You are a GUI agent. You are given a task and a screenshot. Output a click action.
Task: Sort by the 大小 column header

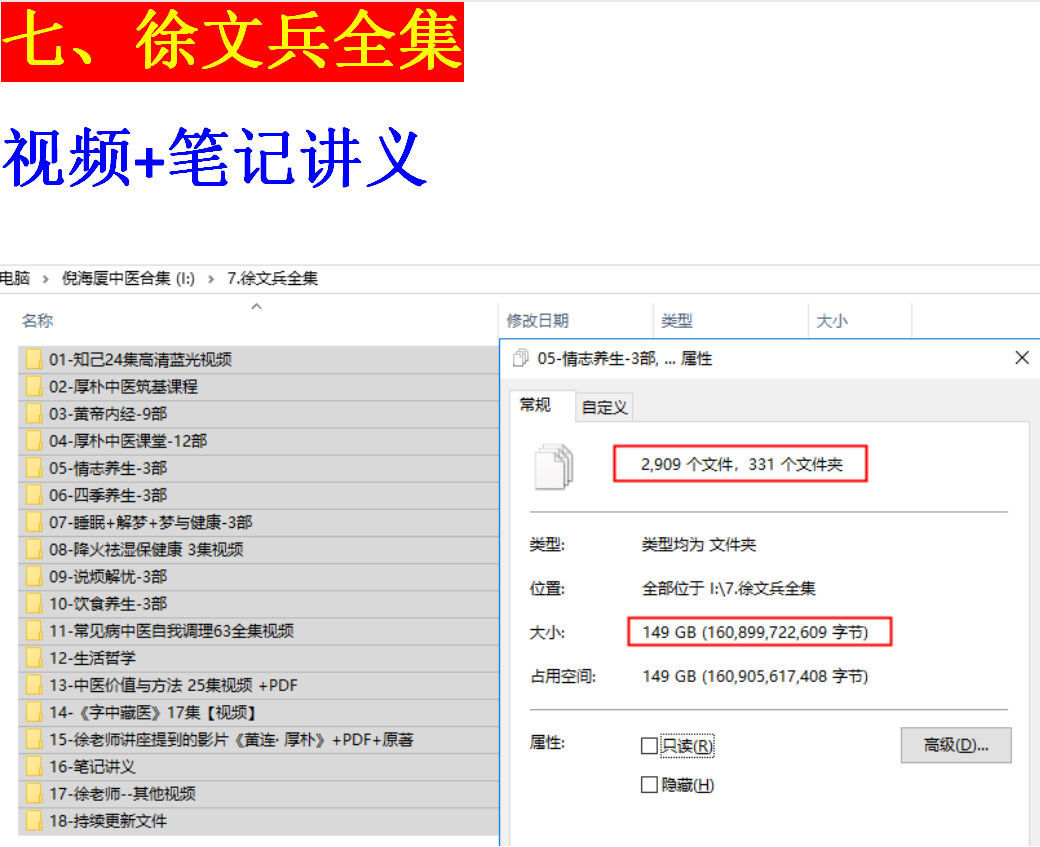pyautogui.click(x=832, y=321)
